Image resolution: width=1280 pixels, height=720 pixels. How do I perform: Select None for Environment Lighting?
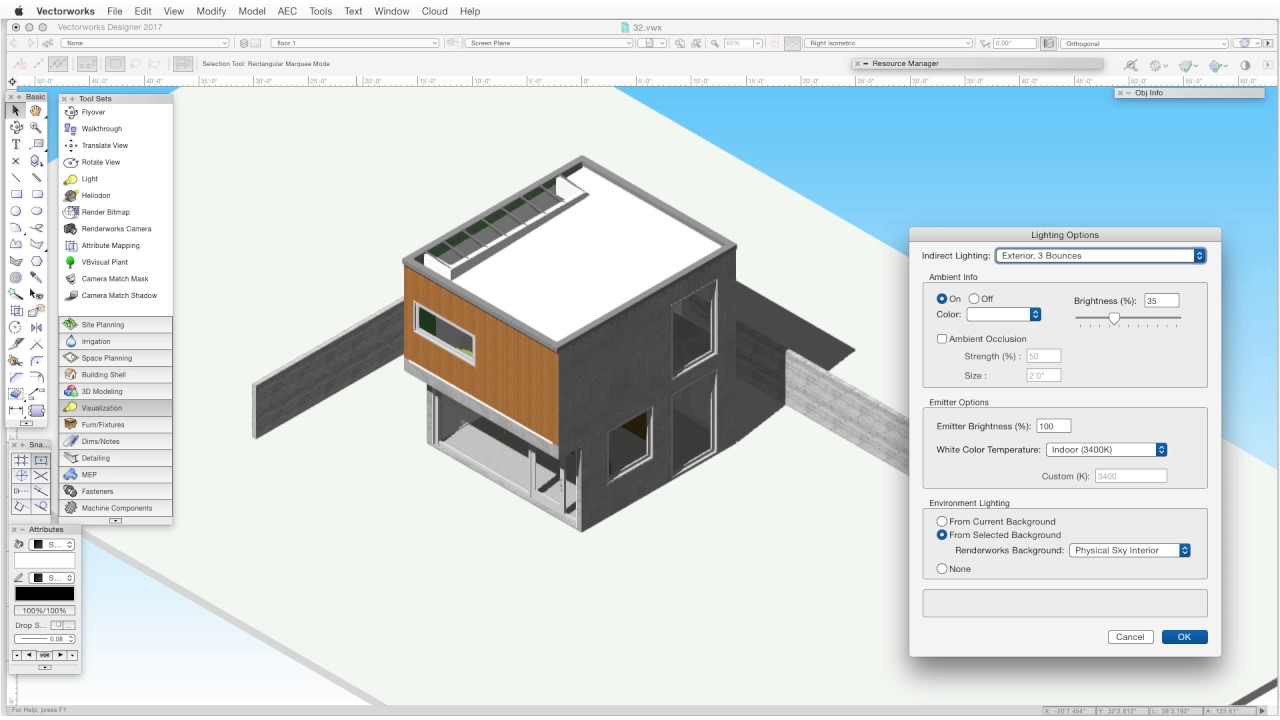point(942,569)
